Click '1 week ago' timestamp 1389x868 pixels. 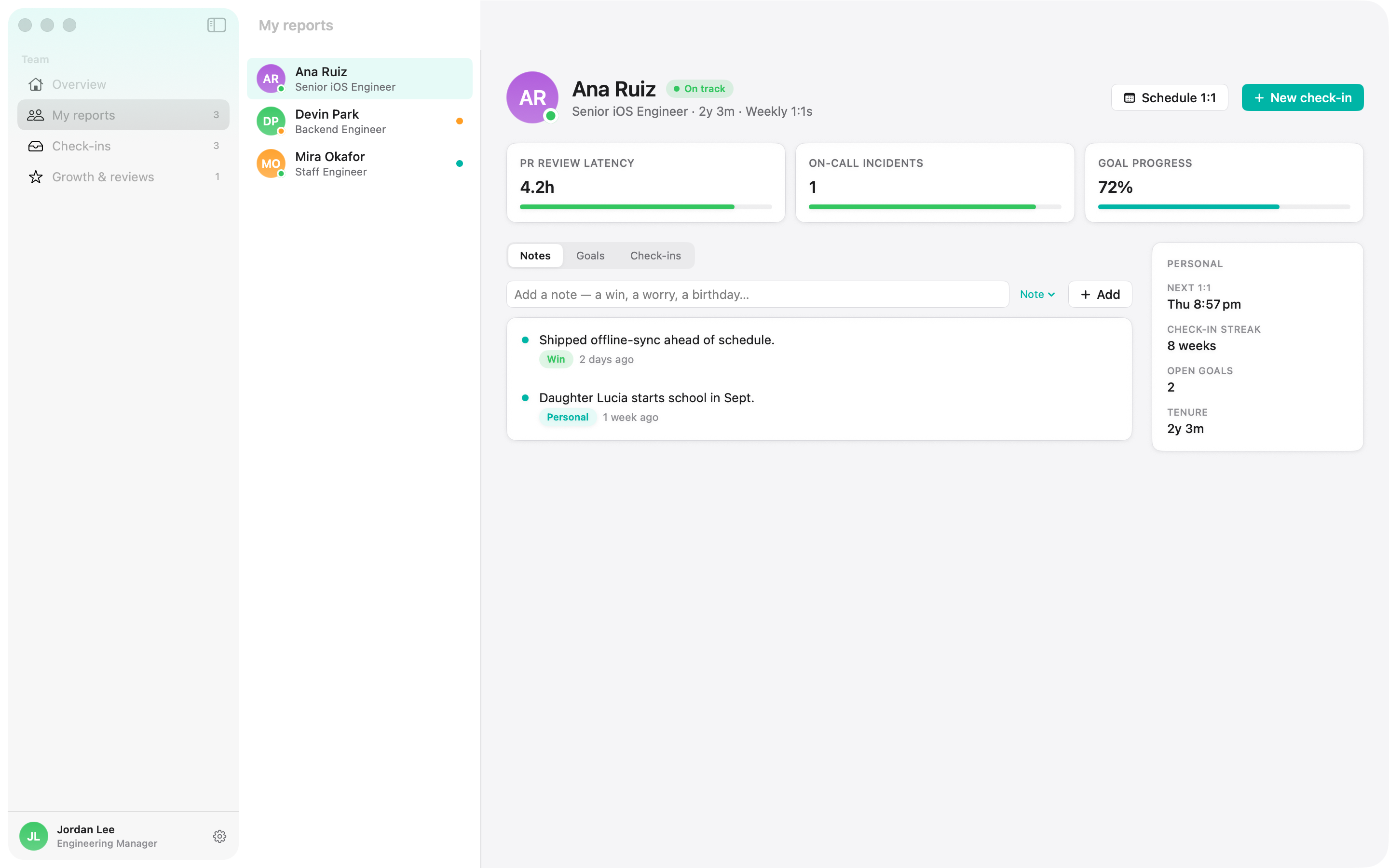[630, 417]
